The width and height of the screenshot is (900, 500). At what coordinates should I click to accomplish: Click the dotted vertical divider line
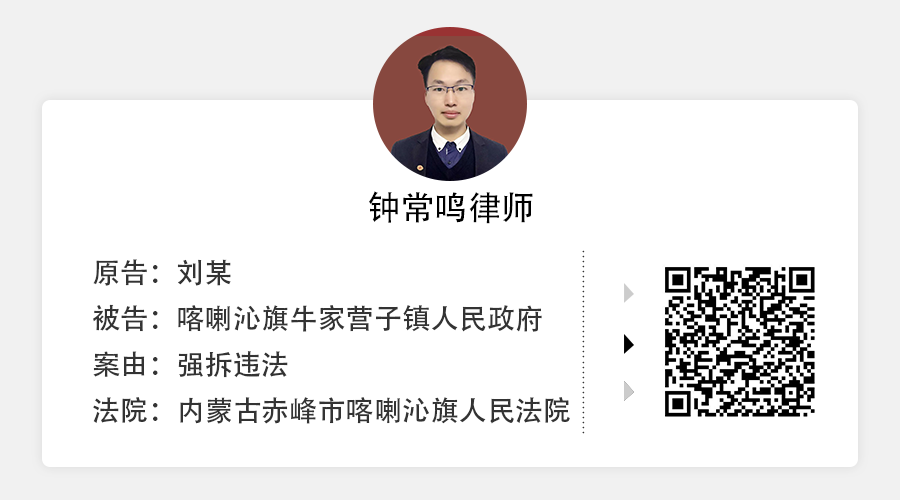tap(583, 342)
